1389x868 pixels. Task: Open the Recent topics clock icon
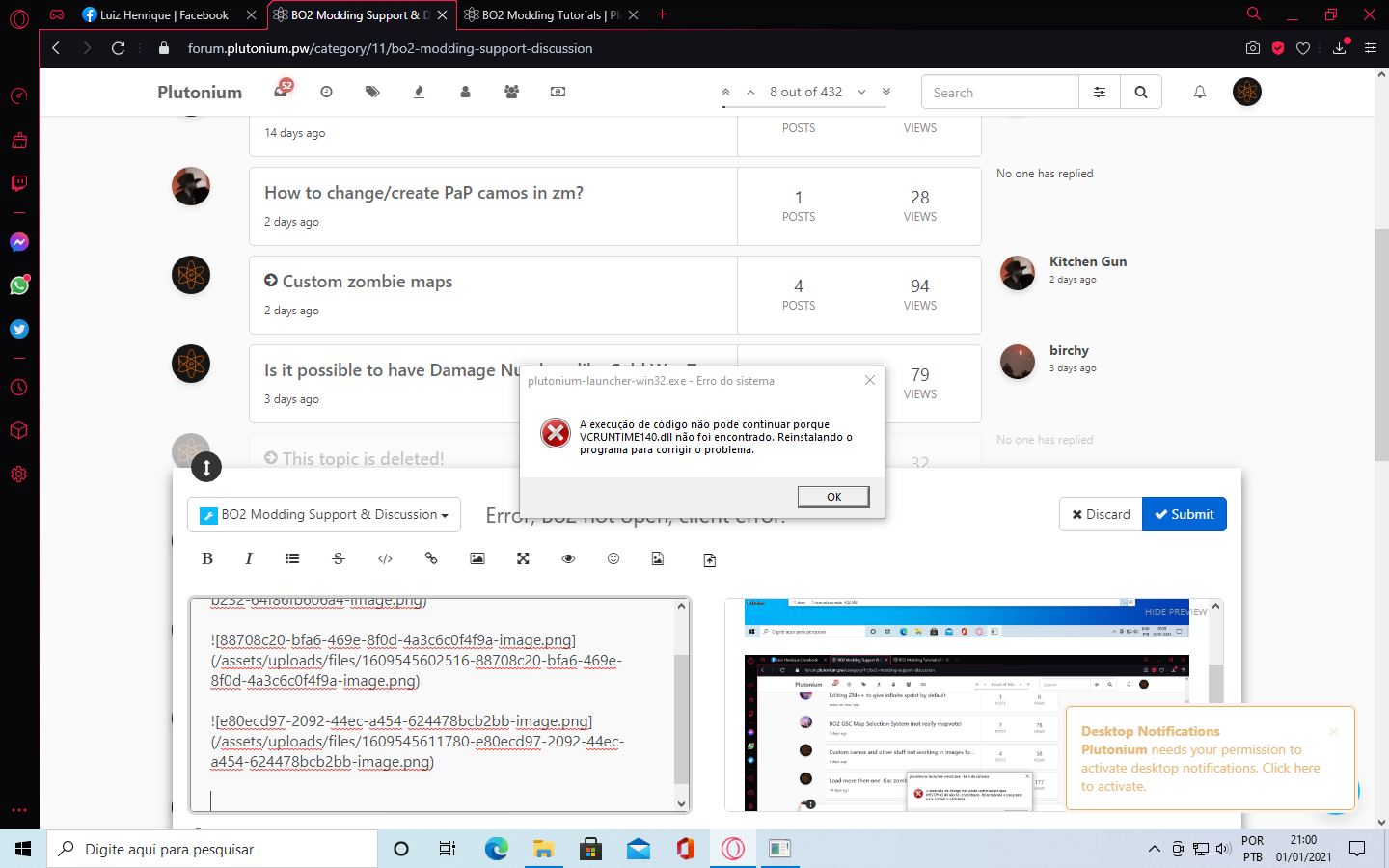tap(326, 92)
